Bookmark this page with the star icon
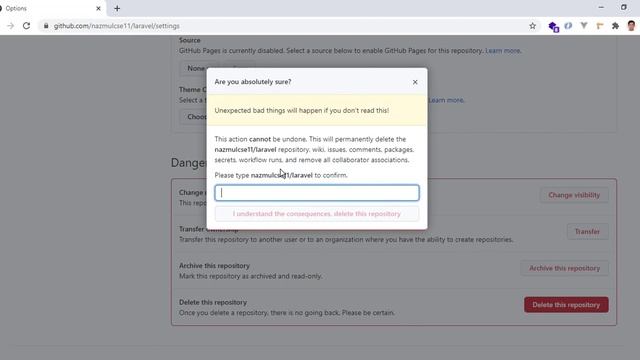Image resolution: width=640 pixels, height=360 pixels. (x=532, y=26)
